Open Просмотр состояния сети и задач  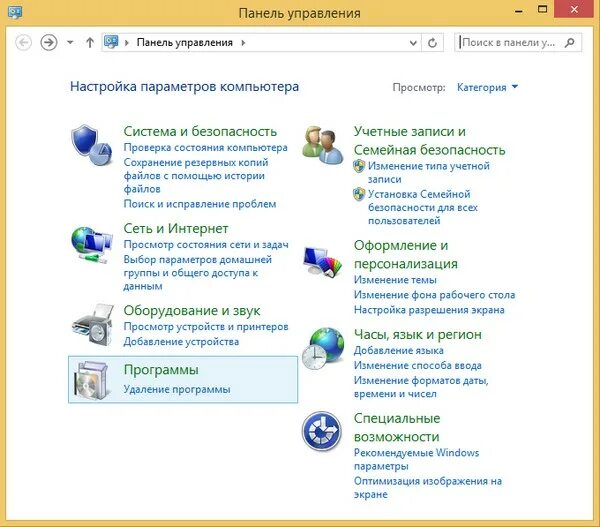click(x=206, y=245)
